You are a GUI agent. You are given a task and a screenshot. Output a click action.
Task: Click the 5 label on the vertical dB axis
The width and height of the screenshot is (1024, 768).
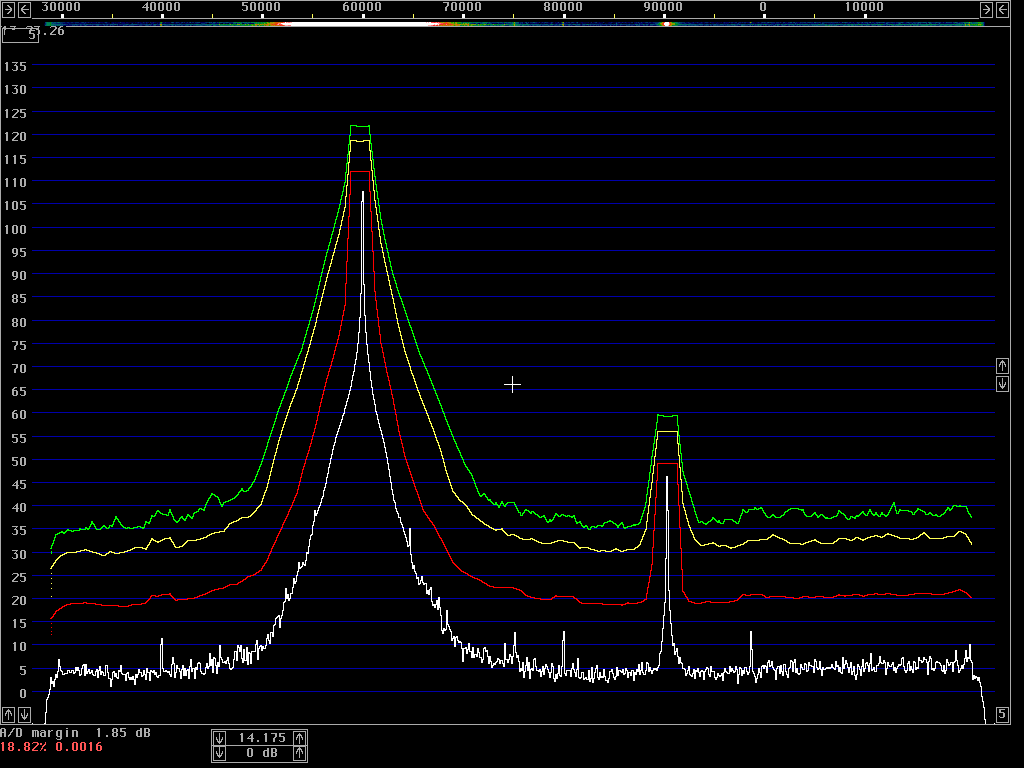[23, 670]
